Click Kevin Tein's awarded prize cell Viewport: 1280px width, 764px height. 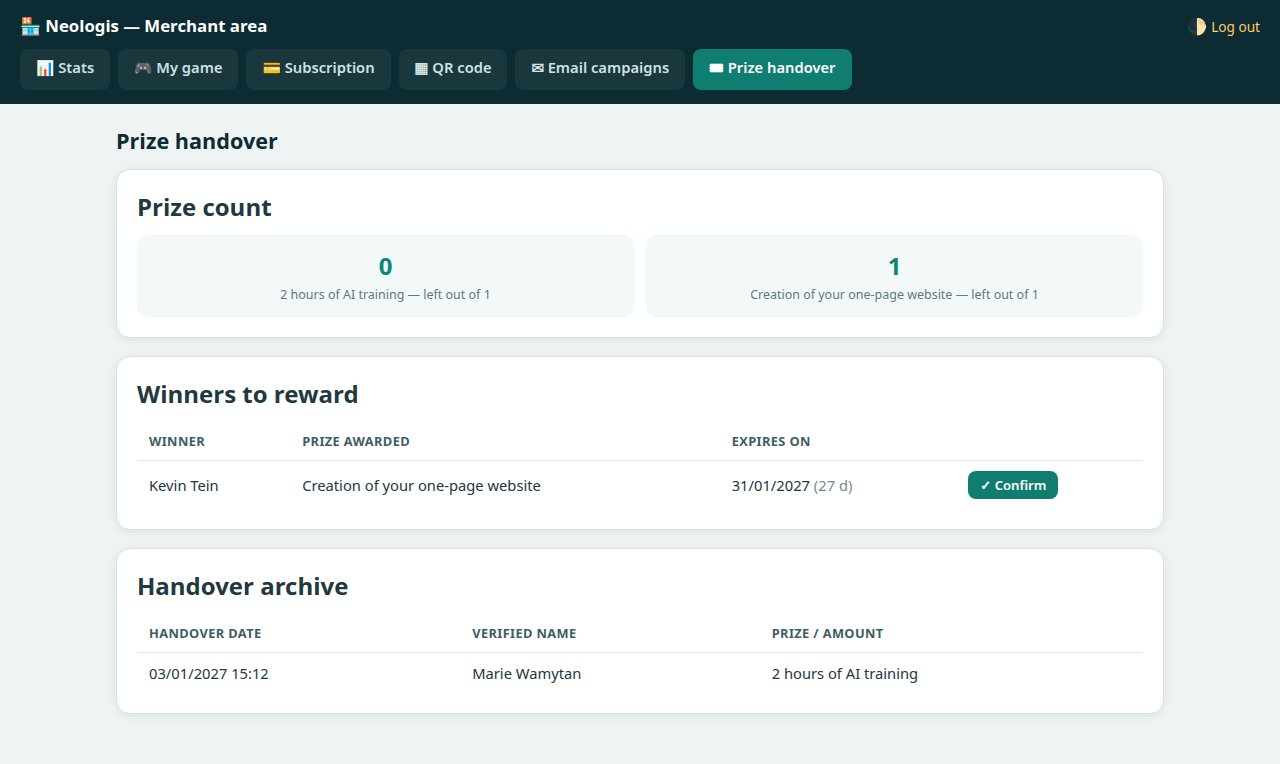pyautogui.click(x=421, y=486)
